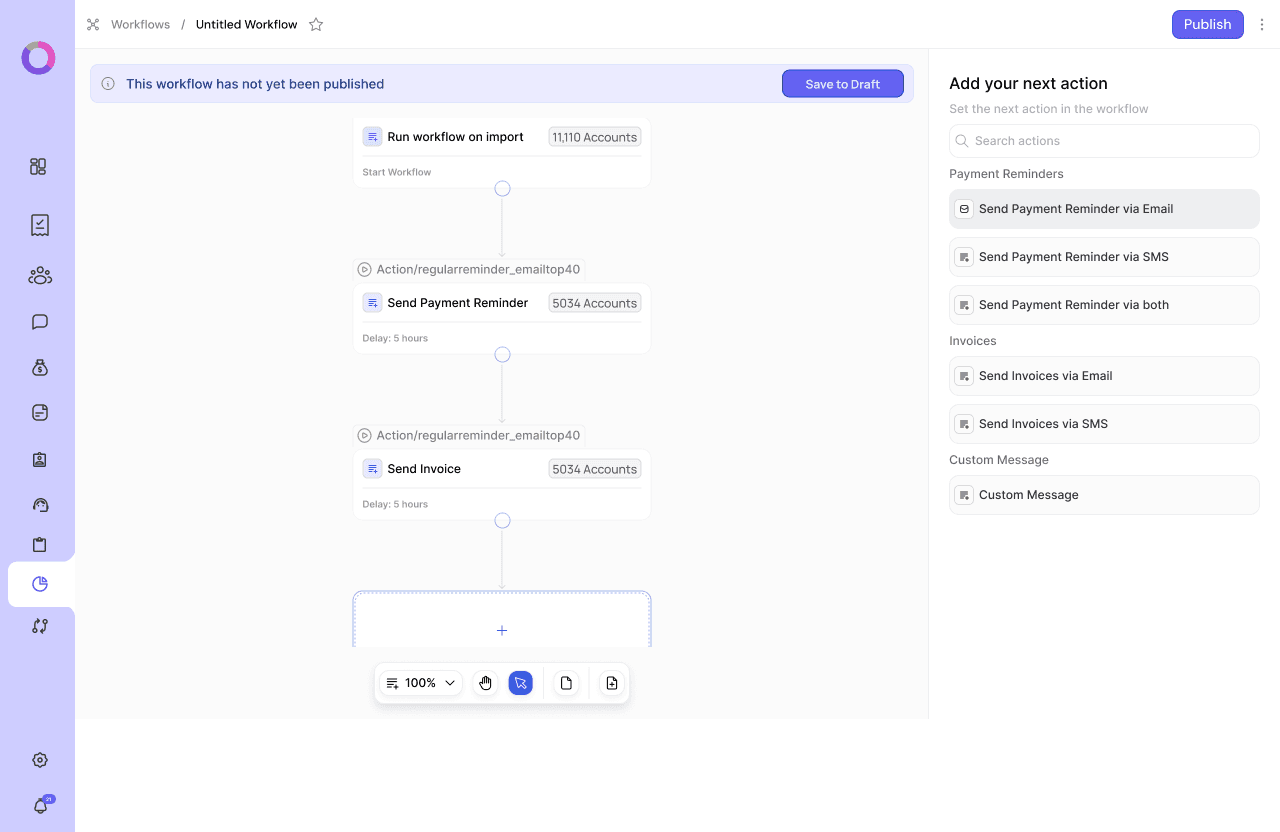Click the workflows icon in breadcrumb
The height and width of the screenshot is (832, 1280).
point(93,24)
